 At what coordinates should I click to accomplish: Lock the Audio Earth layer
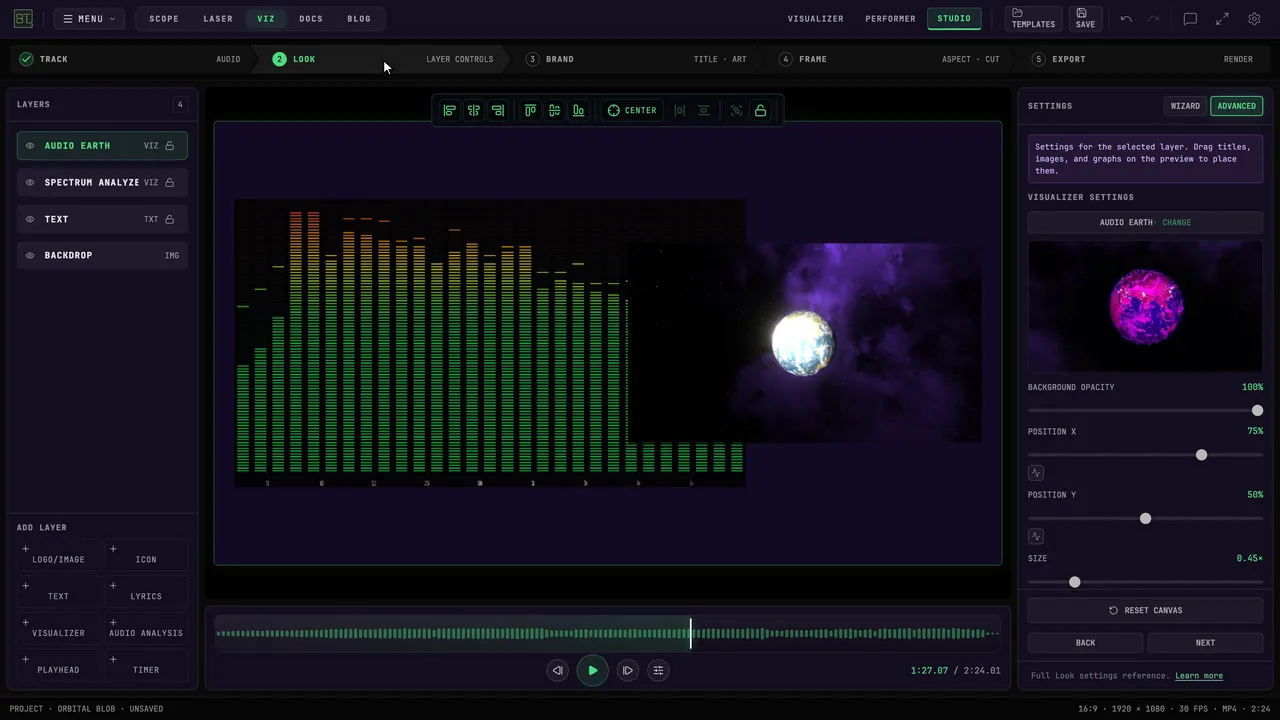tap(170, 146)
